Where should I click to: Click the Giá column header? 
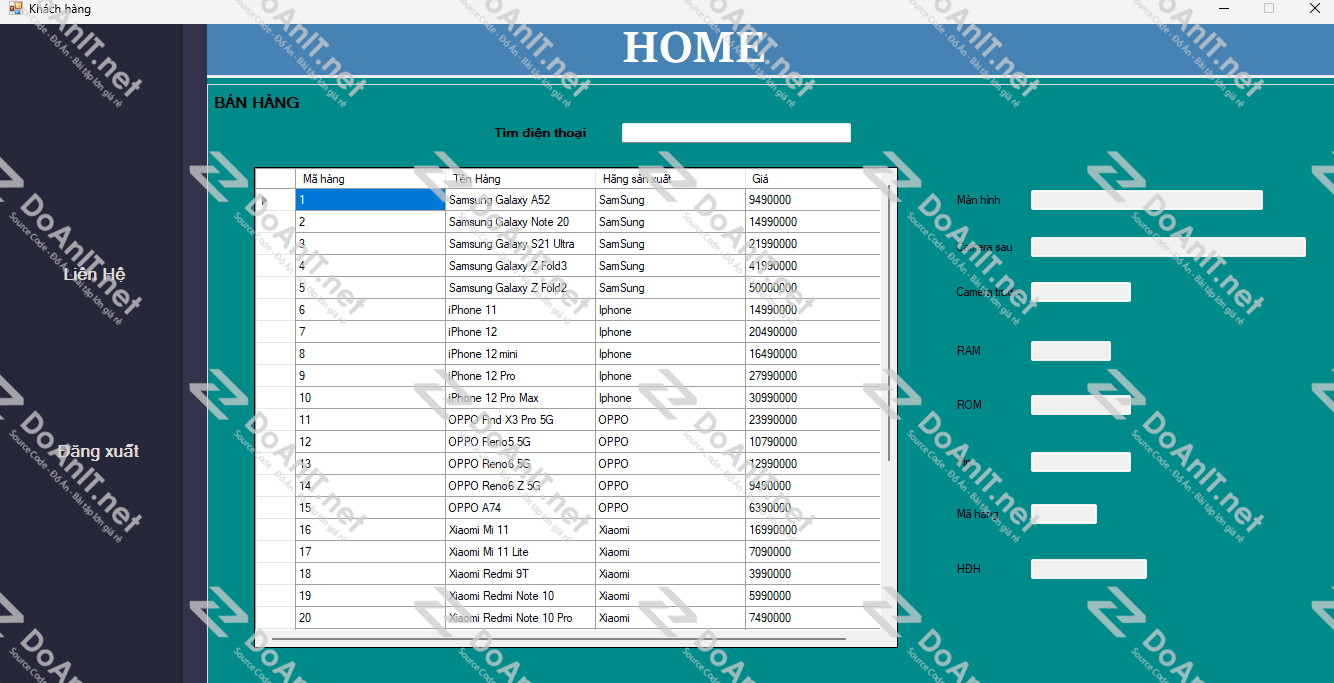813,179
